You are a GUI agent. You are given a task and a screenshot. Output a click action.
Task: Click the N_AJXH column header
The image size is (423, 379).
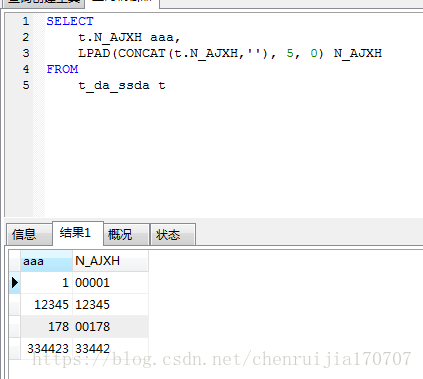[110, 261]
